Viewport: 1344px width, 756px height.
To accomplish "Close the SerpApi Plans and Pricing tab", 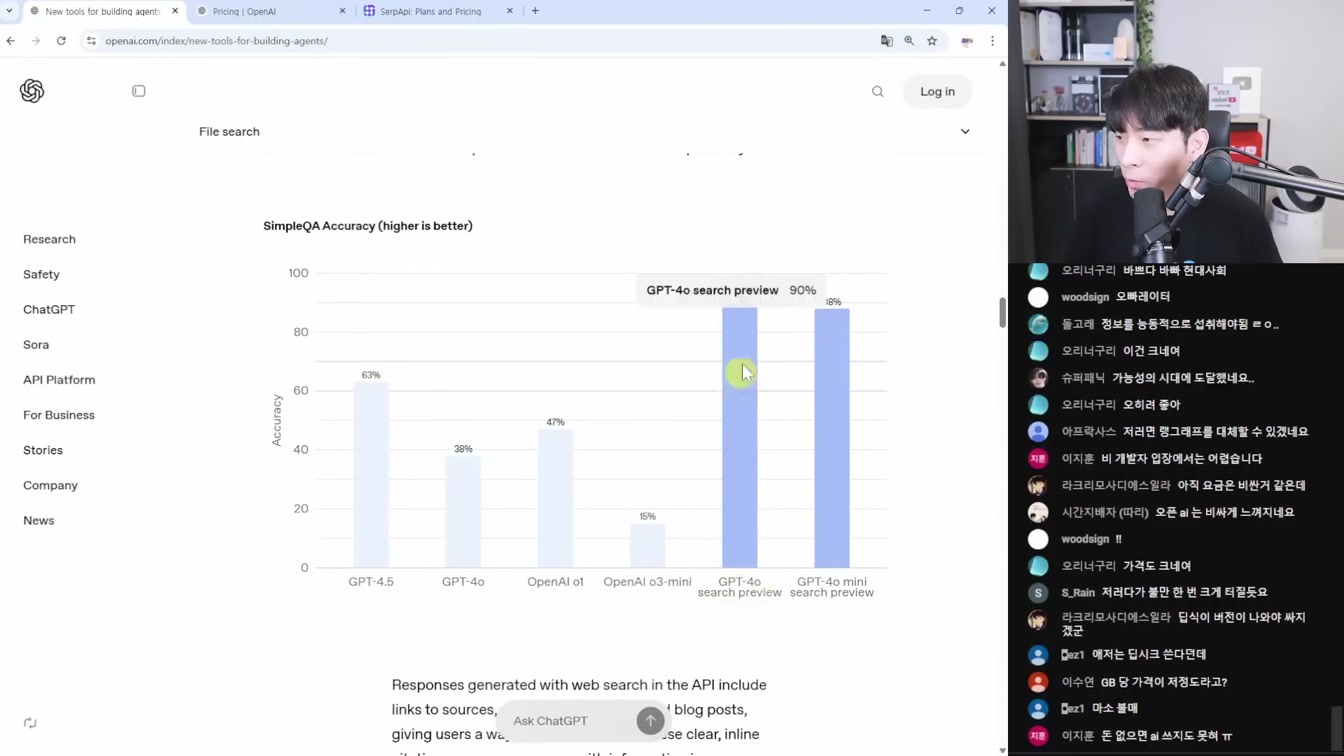I will [510, 11].
